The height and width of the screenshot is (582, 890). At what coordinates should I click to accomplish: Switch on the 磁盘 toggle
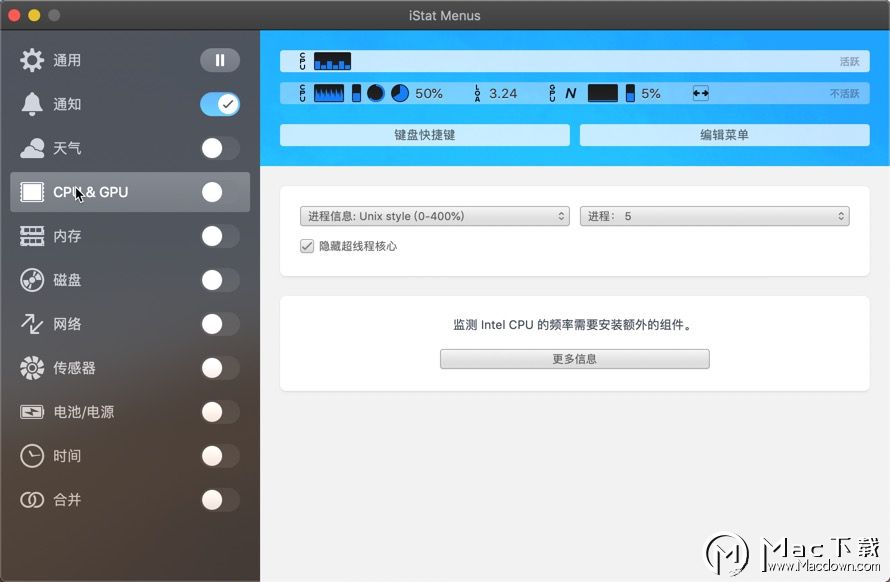[x=220, y=280]
